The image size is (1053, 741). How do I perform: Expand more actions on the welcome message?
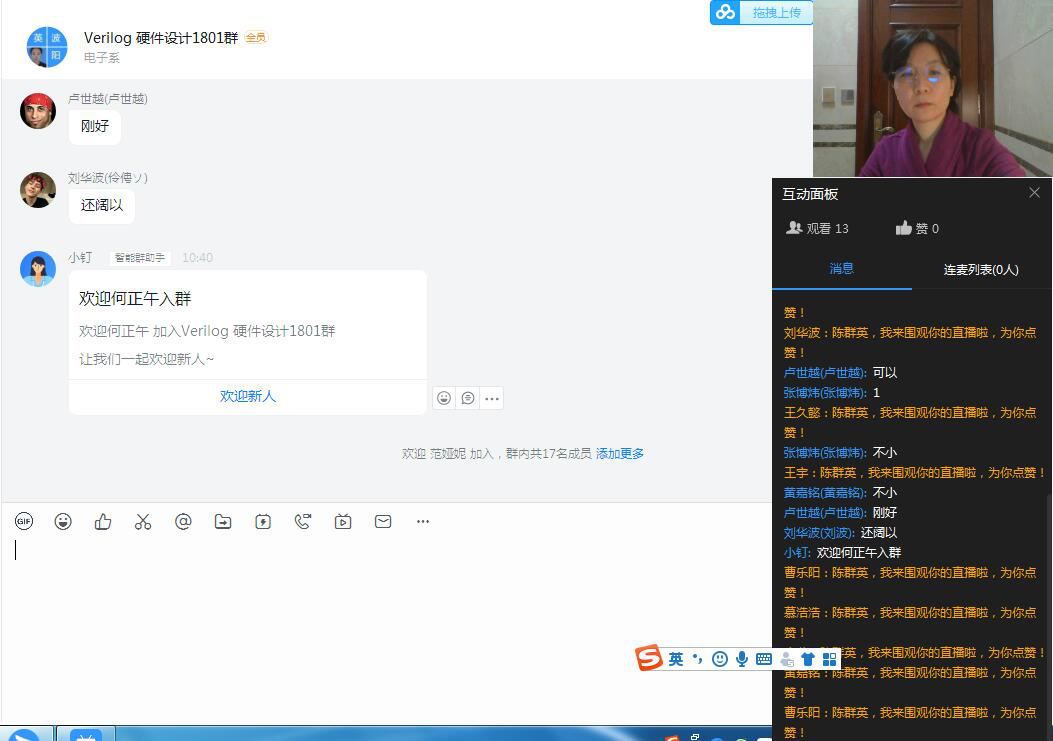click(x=491, y=398)
